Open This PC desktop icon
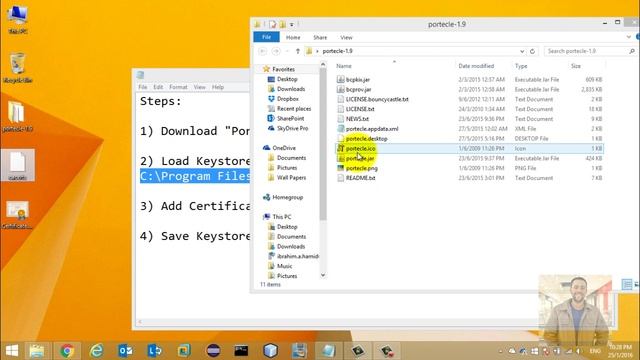 pyautogui.click(x=17, y=19)
